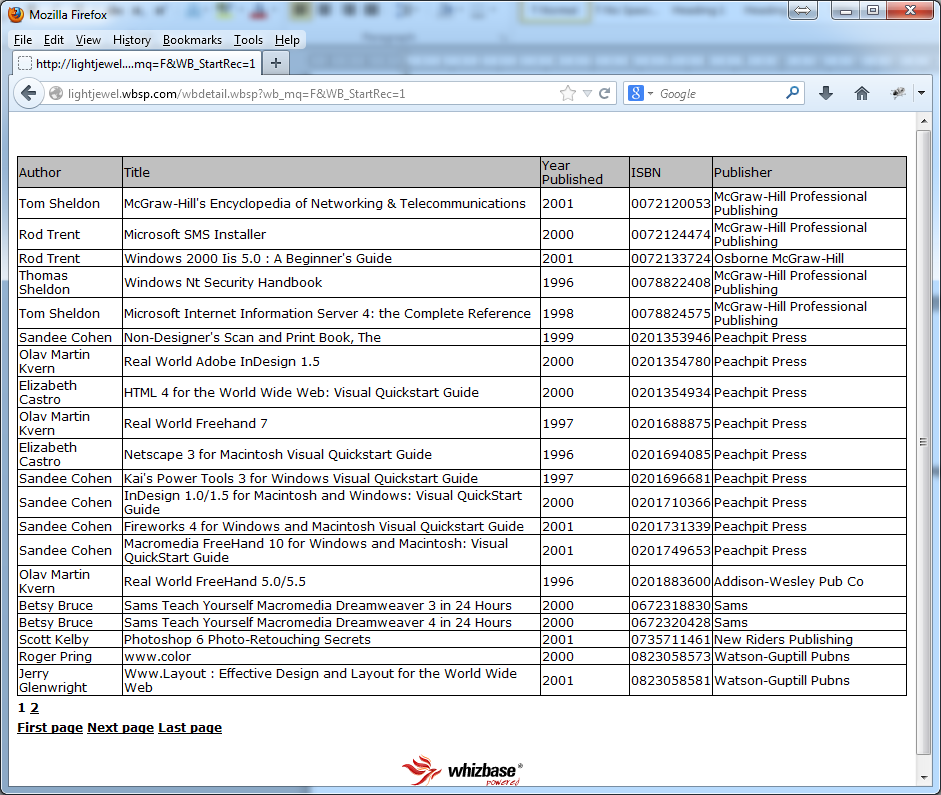Image resolution: width=941 pixels, height=795 pixels.
Task: Click Osborne McGraw-Hill publisher cell
Action: click(809, 258)
